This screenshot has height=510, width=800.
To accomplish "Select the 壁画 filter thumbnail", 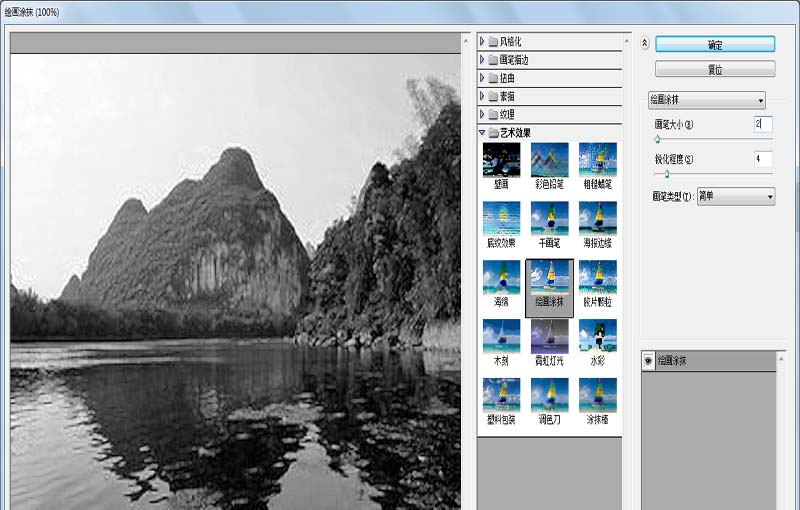I will [x=502, y=160].
